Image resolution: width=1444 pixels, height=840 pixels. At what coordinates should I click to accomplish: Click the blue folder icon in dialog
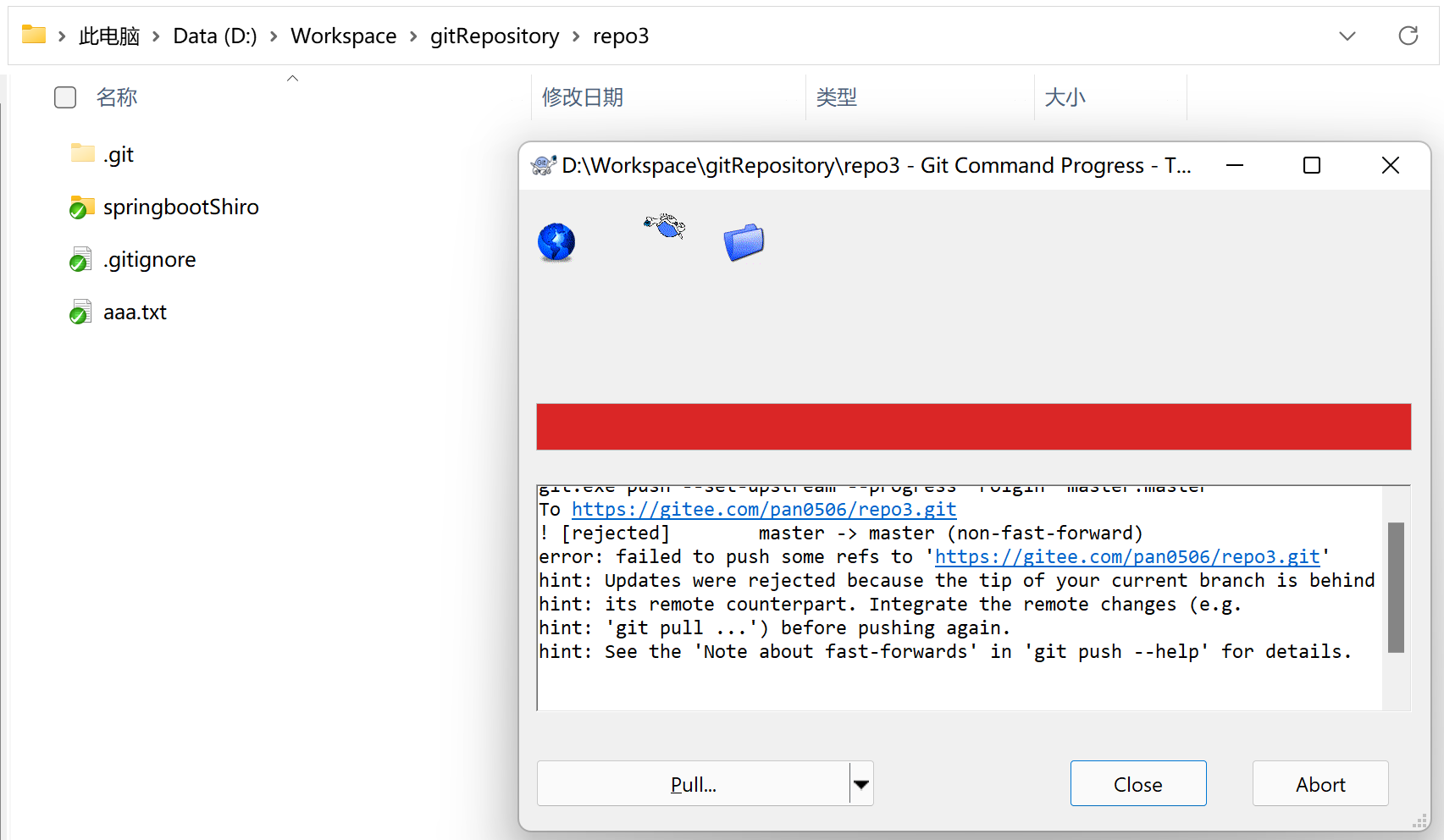(744, 242)
